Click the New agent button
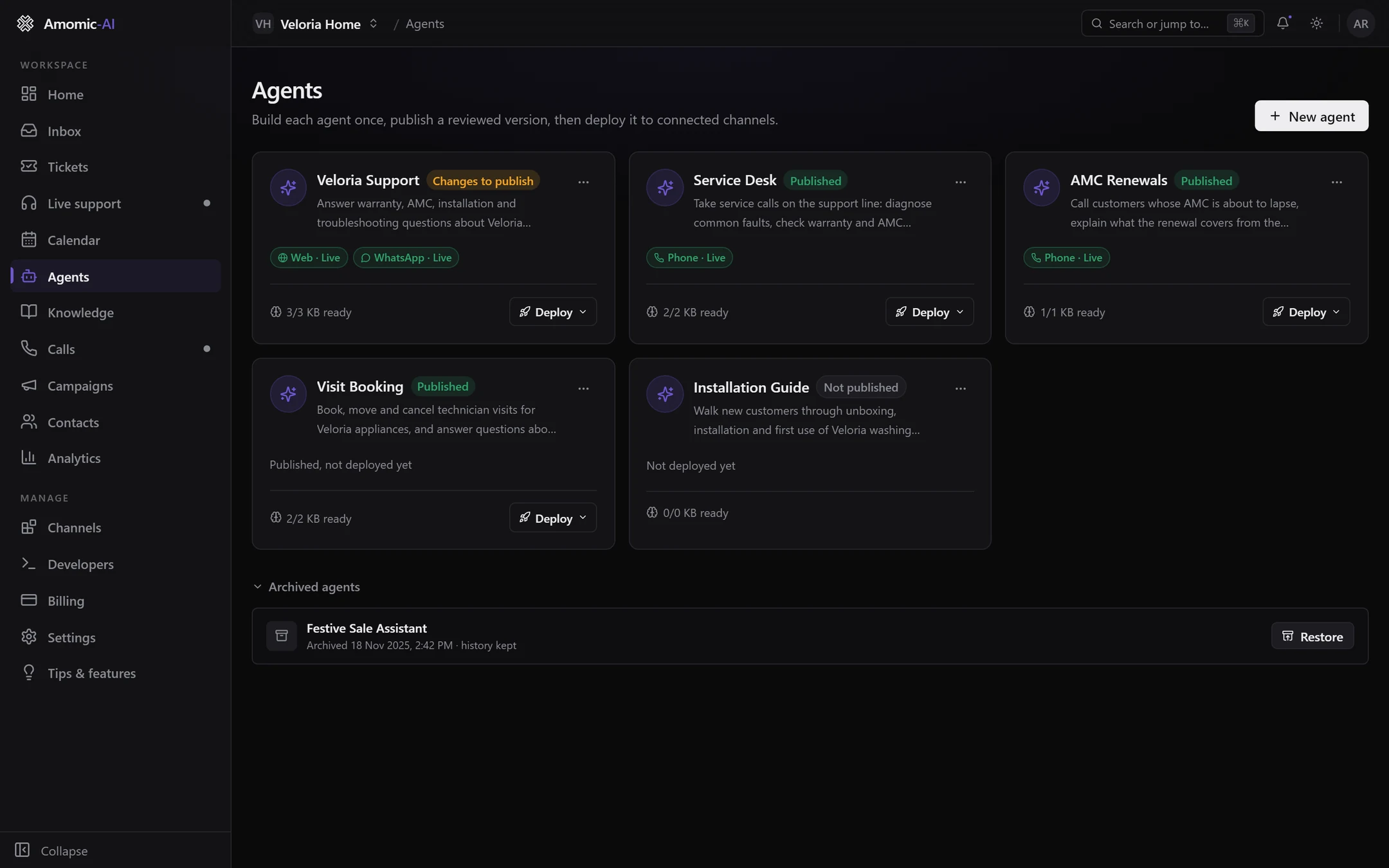Image resolution: width=1389 pixels, height=868 pixels. pyautogui.click(x=1311, y=116)
